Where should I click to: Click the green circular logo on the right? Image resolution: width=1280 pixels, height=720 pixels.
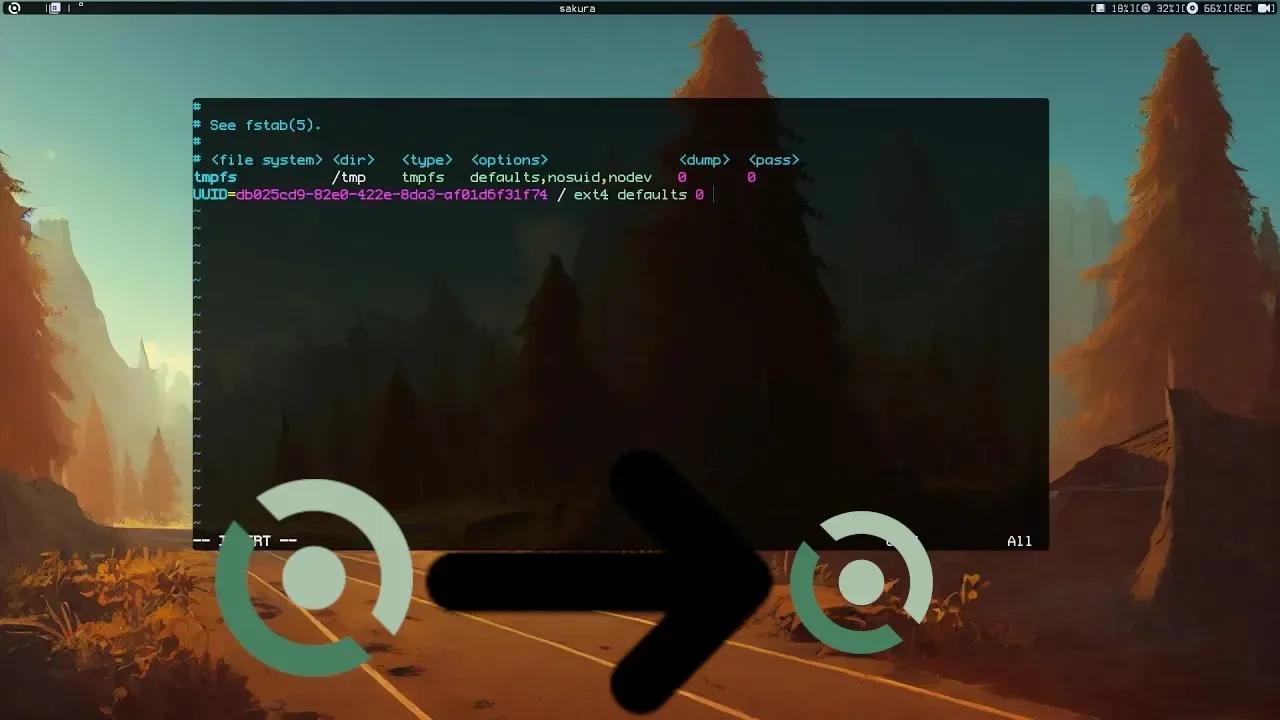pyautogui.click(x=862, y=583)
